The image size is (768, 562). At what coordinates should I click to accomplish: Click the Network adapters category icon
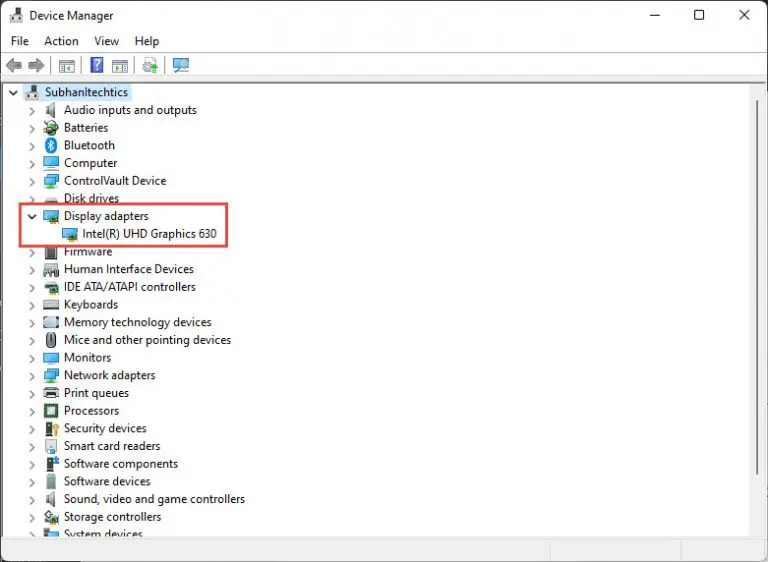tap(51, 376)
